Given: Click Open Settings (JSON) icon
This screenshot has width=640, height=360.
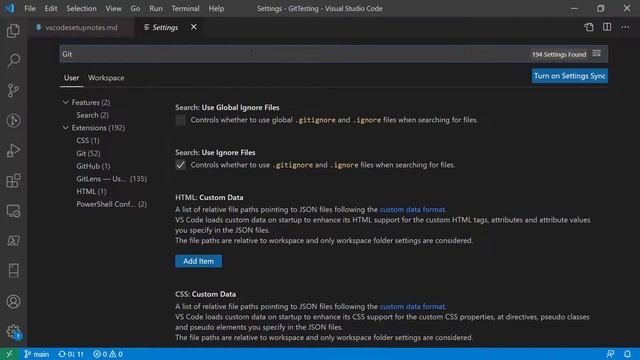Looking at the screenshot, I should pos(589,27).
